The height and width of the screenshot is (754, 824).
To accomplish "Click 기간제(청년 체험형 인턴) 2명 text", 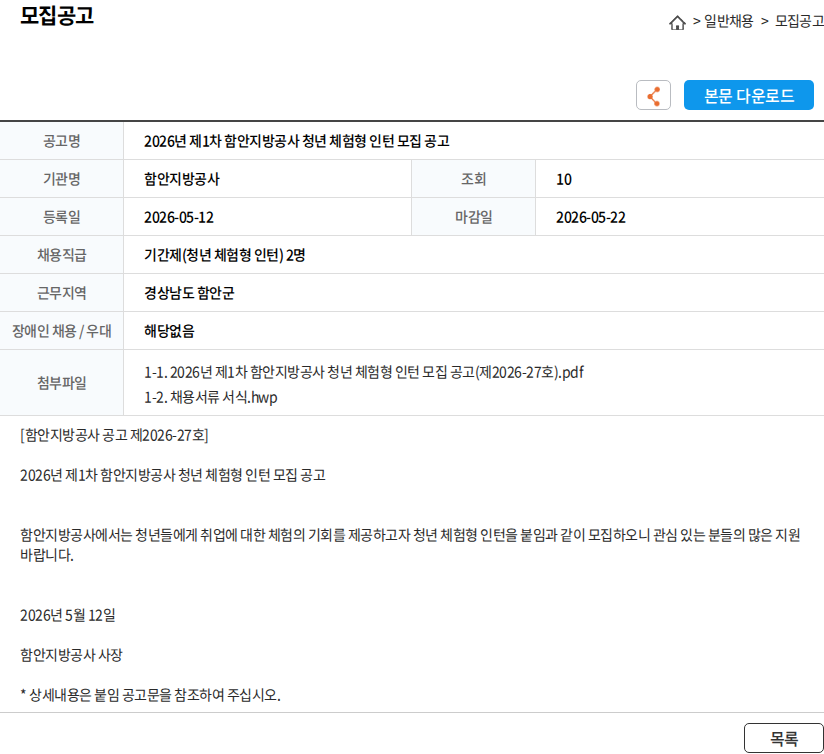I will (224, 255).
